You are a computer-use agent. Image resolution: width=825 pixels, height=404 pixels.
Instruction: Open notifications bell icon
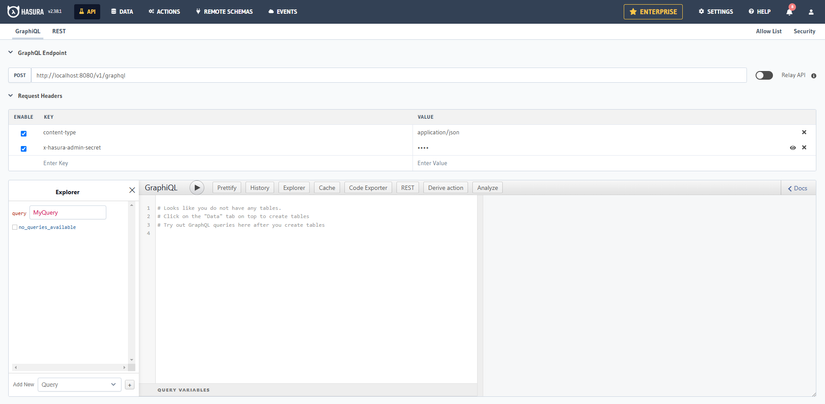point(789,12)
